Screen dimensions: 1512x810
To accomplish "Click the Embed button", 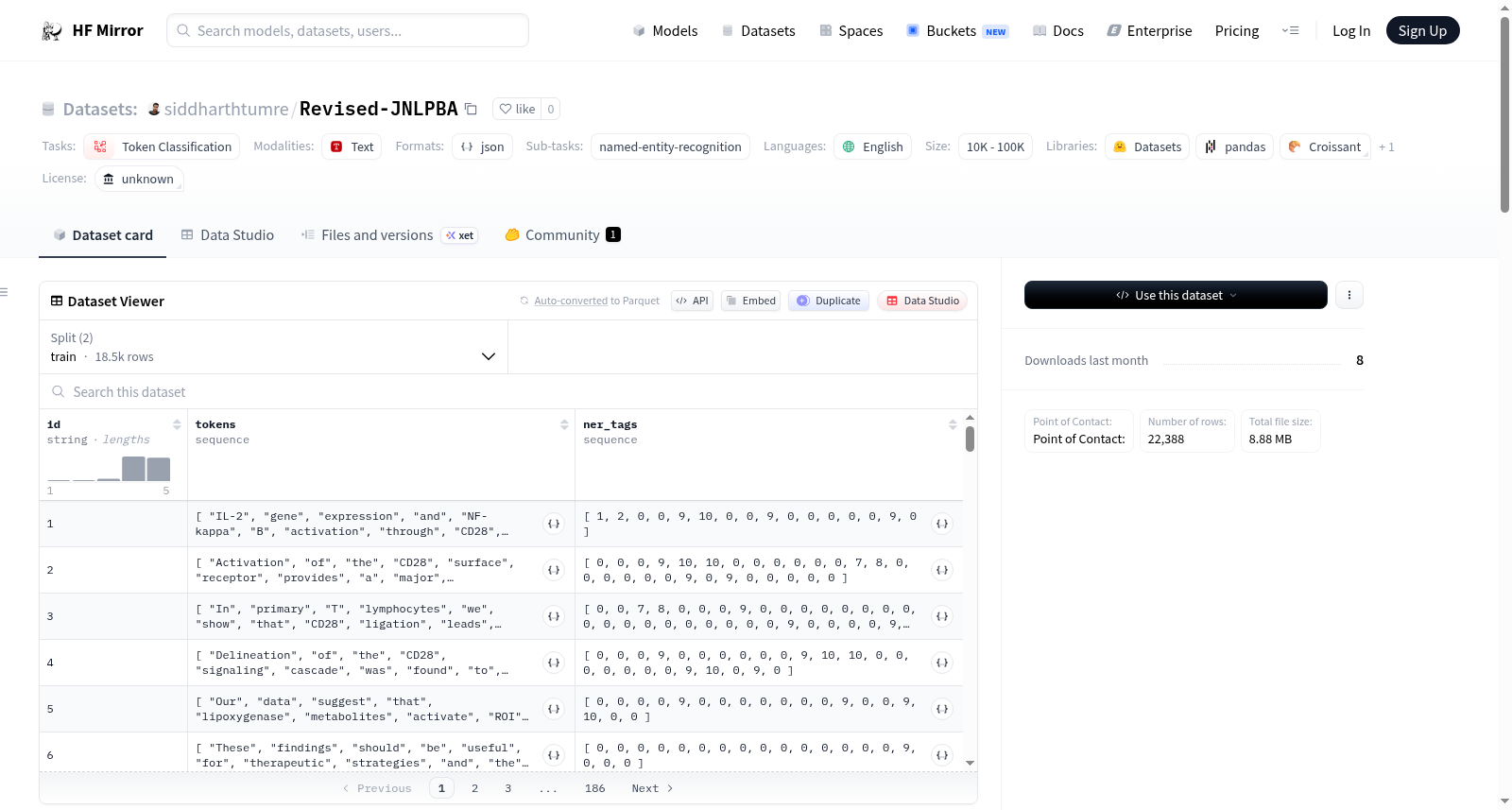I will click(751, 301).
